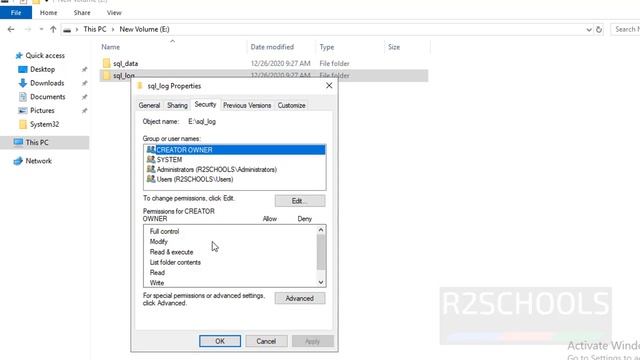The image size is (640, 360).
Task: Open Quick access in the sidebar
Action: (45, 56)
